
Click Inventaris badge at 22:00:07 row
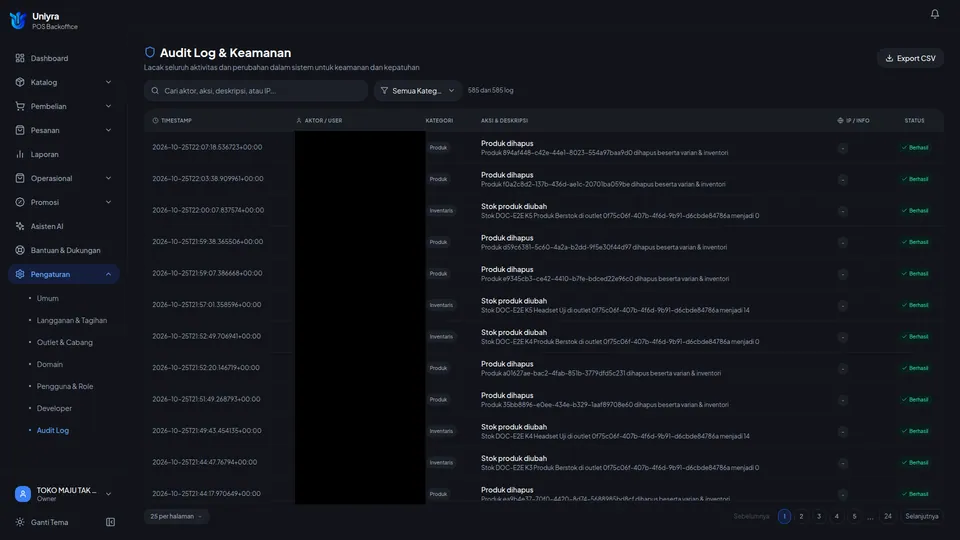pyautogui.click(x=441, y=211)
